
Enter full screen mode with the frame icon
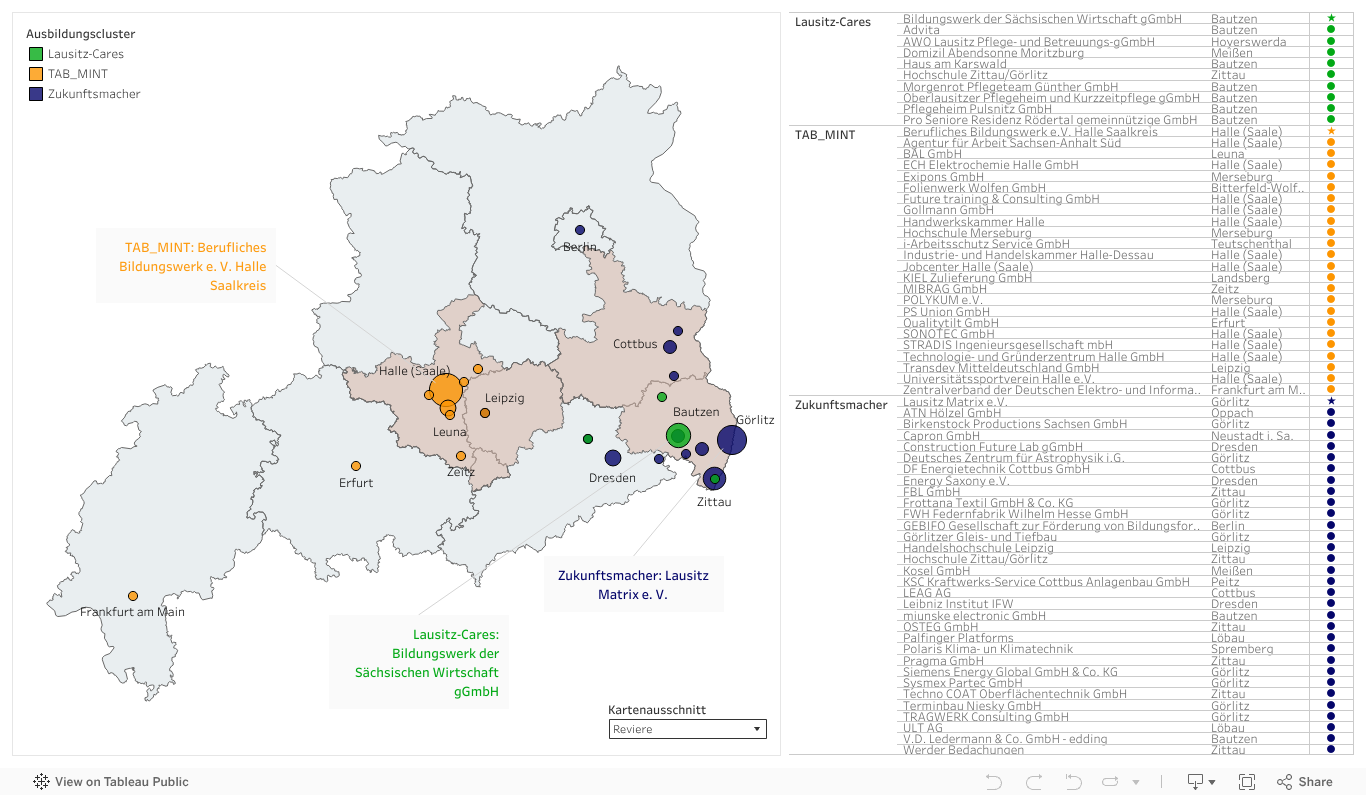click(x=1247, y=782)
